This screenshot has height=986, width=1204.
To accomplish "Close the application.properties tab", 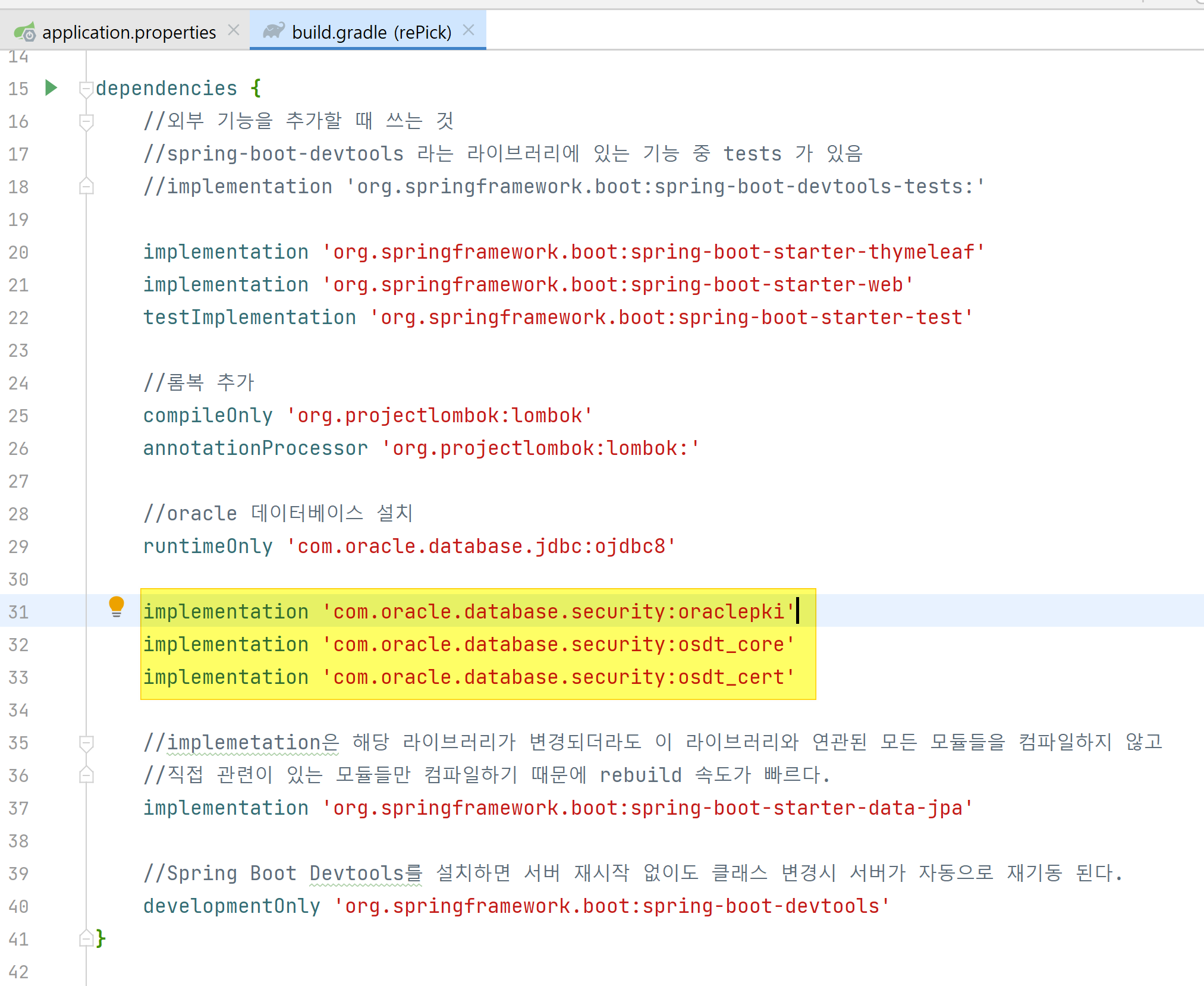I will [x=234, y=30].
